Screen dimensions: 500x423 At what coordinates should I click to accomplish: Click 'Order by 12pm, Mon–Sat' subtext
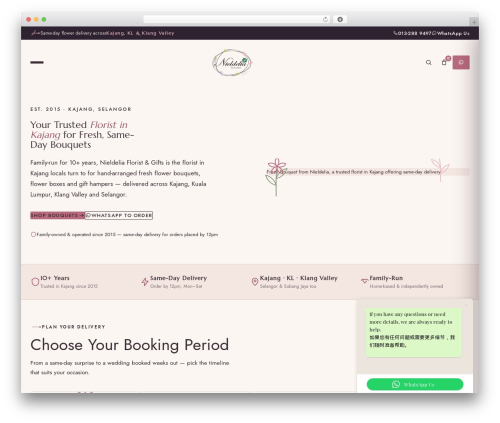pos(176,286)
